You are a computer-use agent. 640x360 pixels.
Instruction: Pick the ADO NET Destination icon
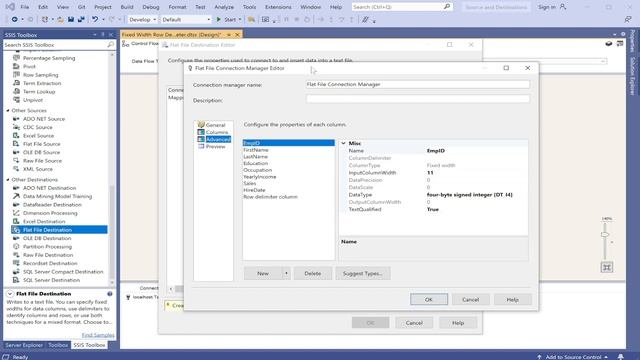[16, 188]
